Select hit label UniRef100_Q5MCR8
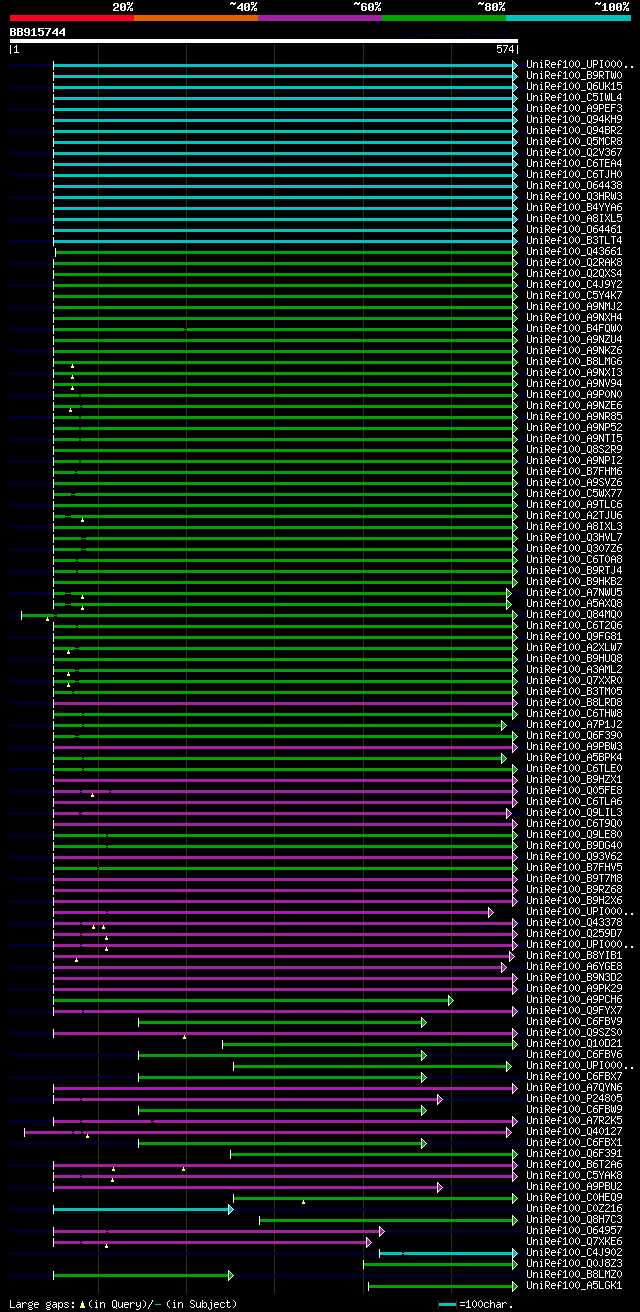The height and width of the screenshot is (1312, 640). click(x=574, y=141)
